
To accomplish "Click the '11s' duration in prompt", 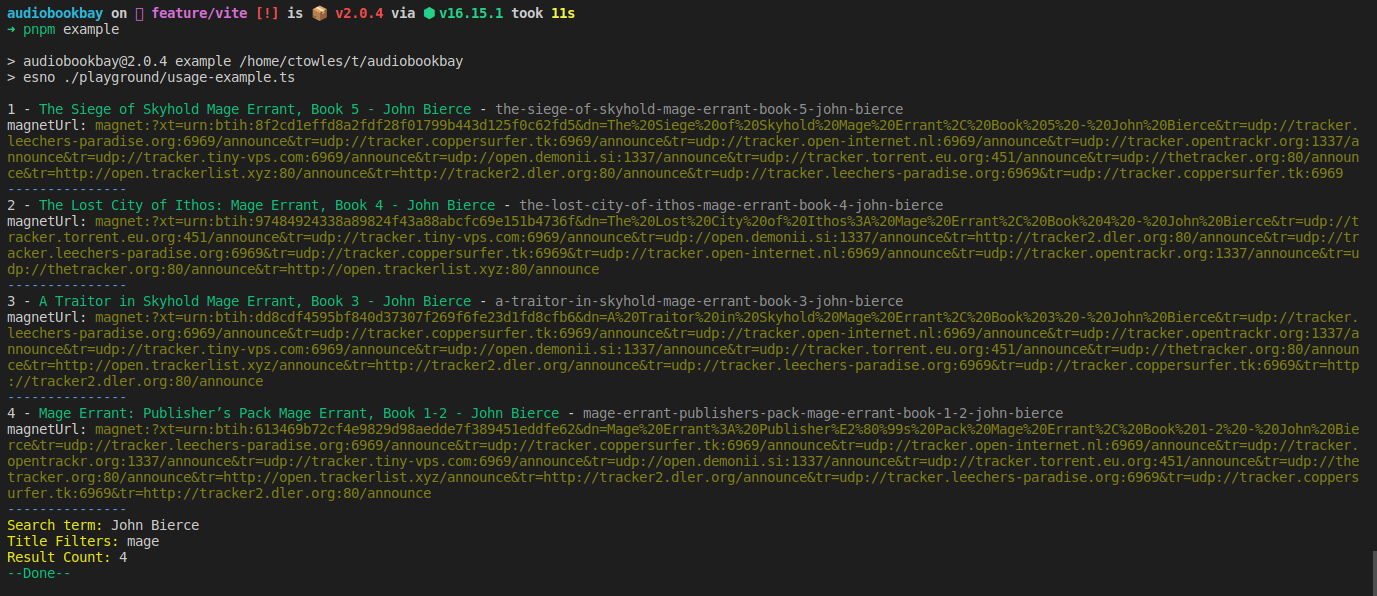I will (x=563, y=13).
